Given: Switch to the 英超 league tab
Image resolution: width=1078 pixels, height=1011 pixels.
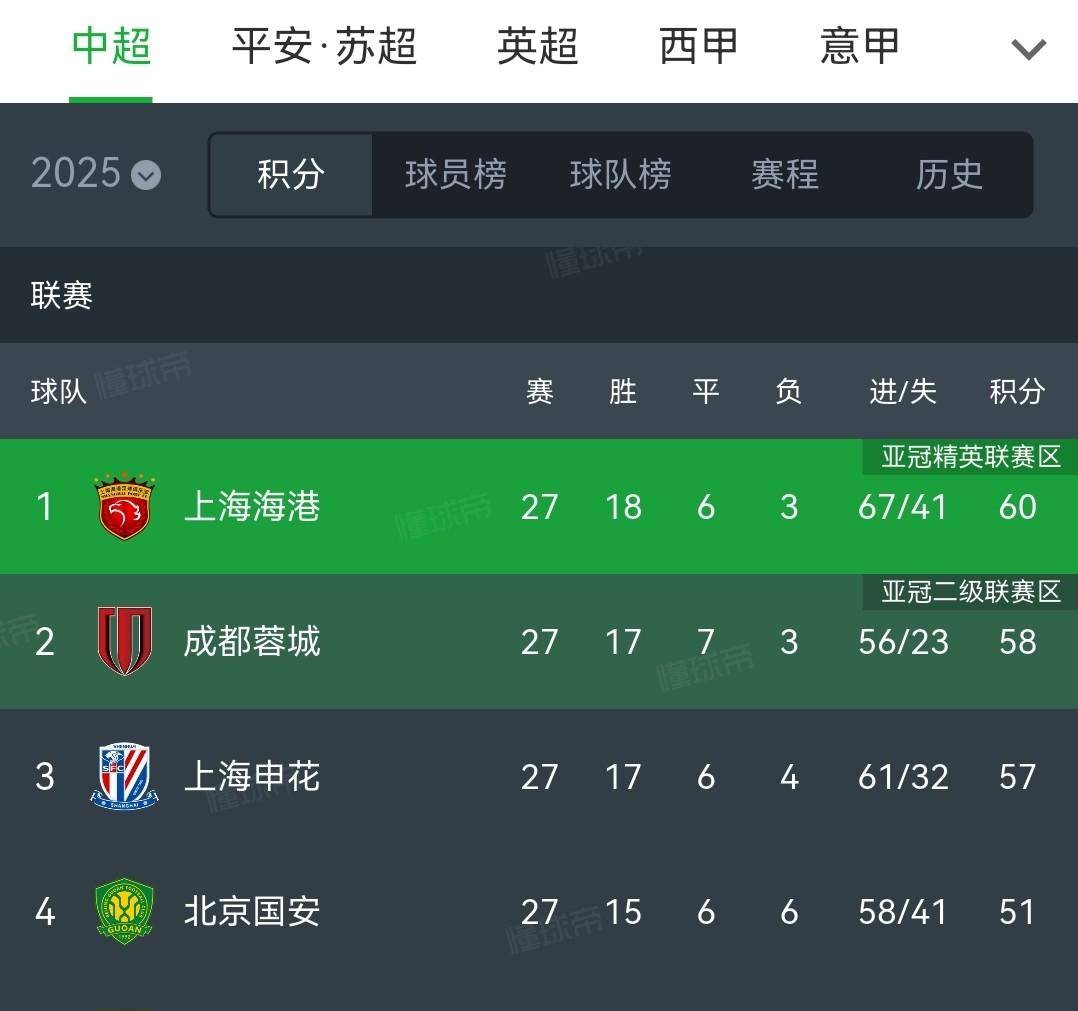Looking at the screenshot, I should (537, 46).
